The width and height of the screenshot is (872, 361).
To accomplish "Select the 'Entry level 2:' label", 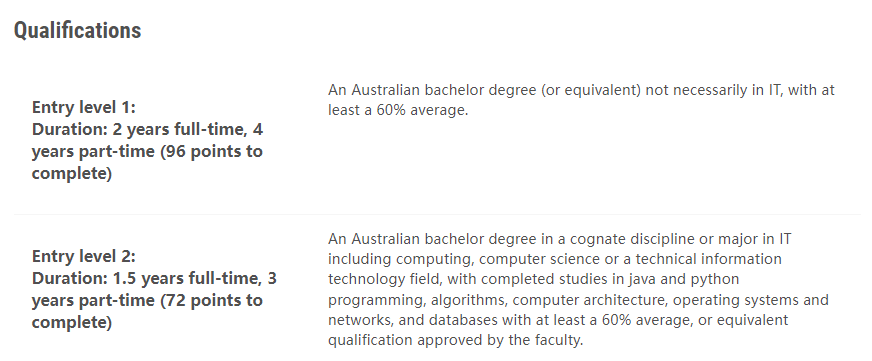I will click(83, 256).
